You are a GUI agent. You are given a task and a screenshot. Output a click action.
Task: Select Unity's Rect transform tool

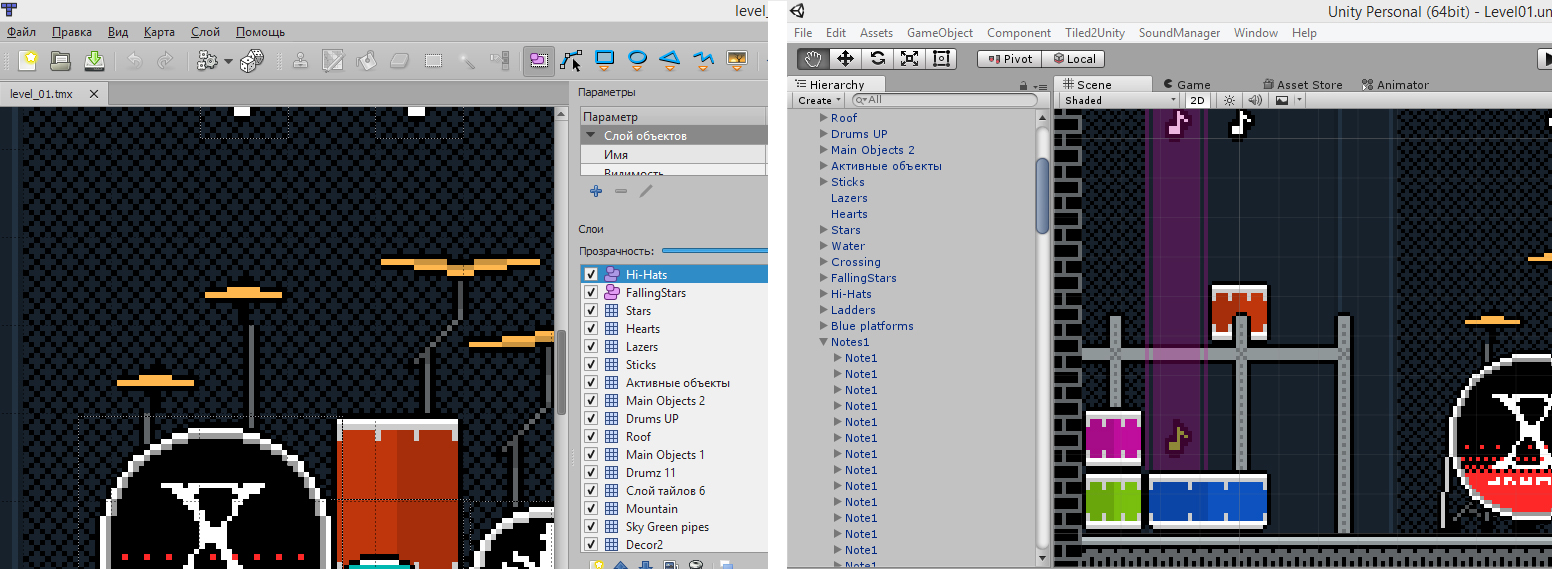point(941,58)
